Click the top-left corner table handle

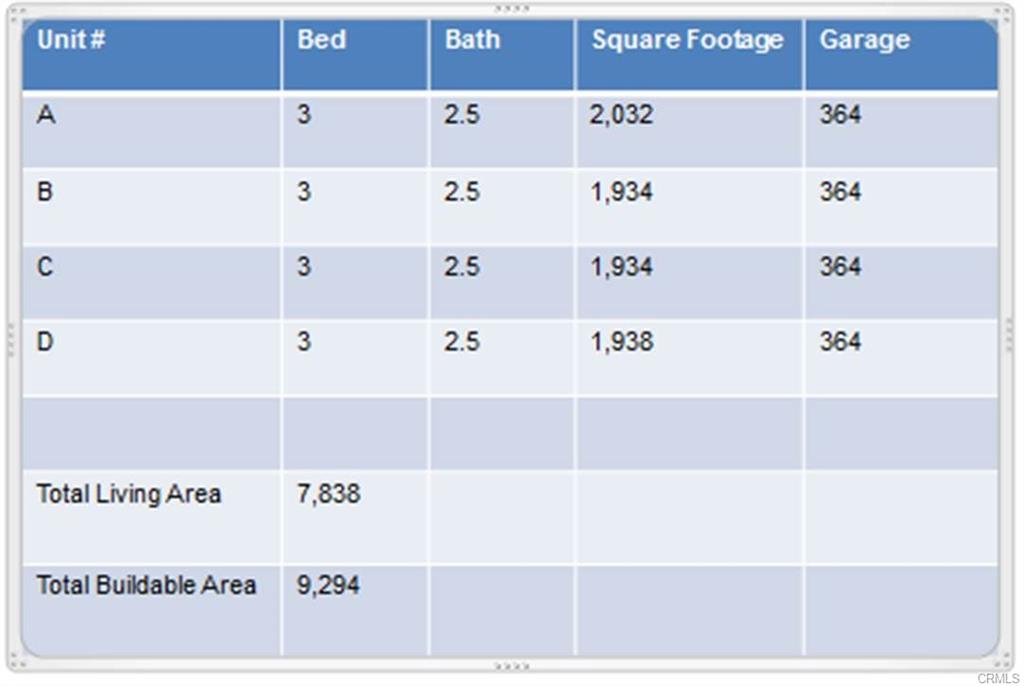pyautogui.click(x=17, y=13)
